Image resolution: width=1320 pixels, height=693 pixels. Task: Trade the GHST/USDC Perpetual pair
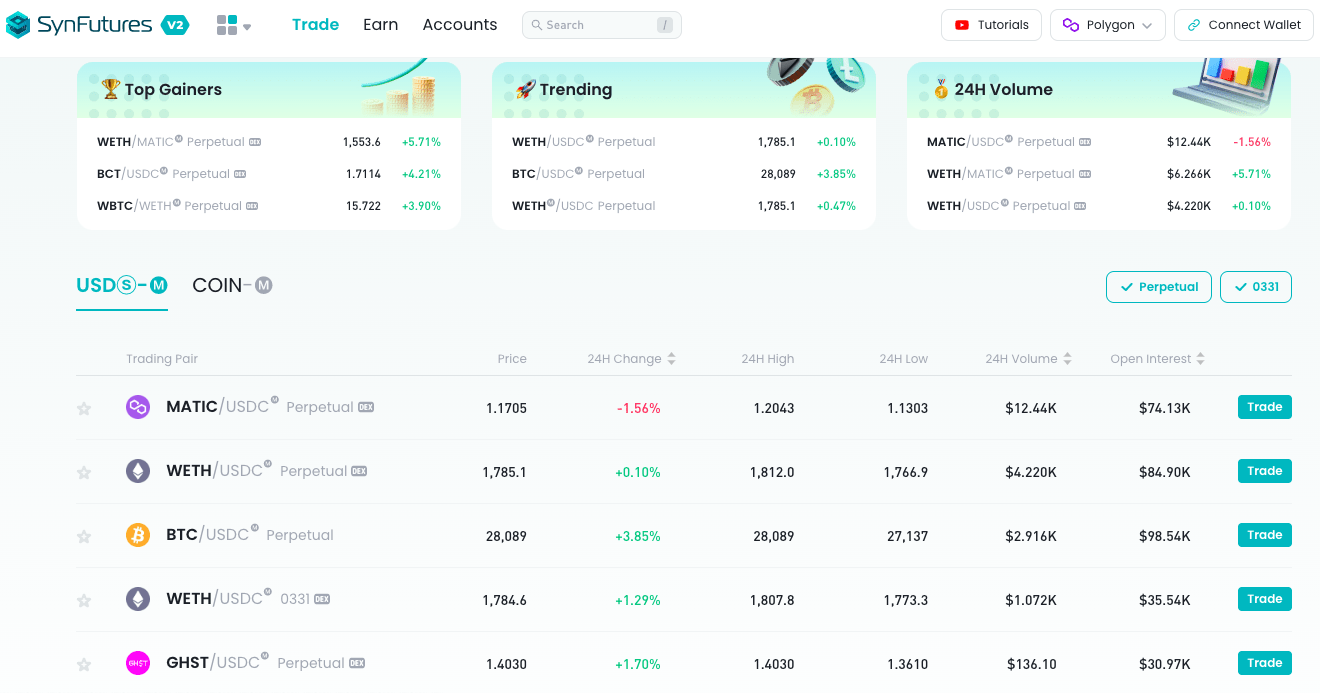pos(1264,663)
